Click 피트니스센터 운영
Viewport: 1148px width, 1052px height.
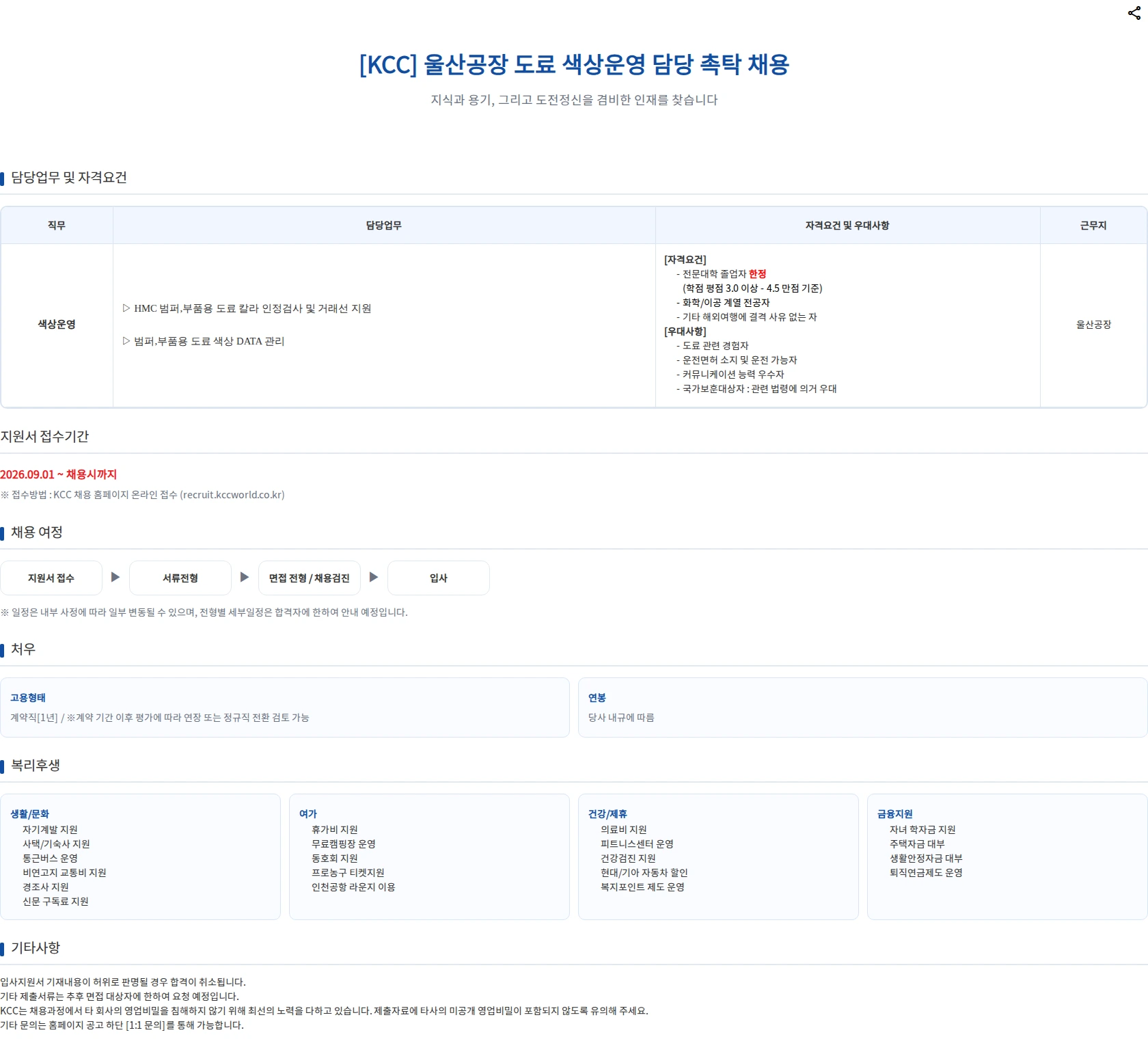638,844
